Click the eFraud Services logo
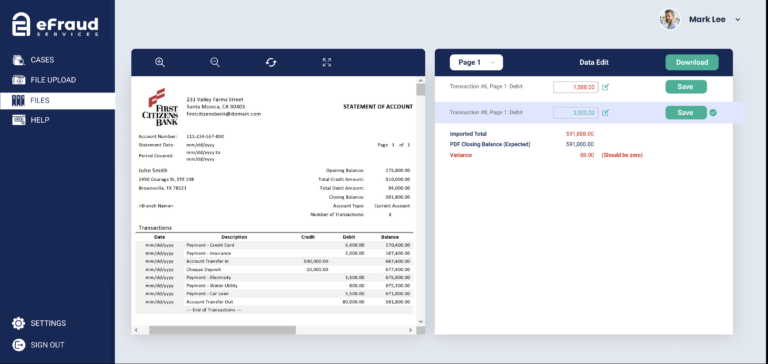The height and width of the screenshot is (364, 768). (x=55, y=24)
